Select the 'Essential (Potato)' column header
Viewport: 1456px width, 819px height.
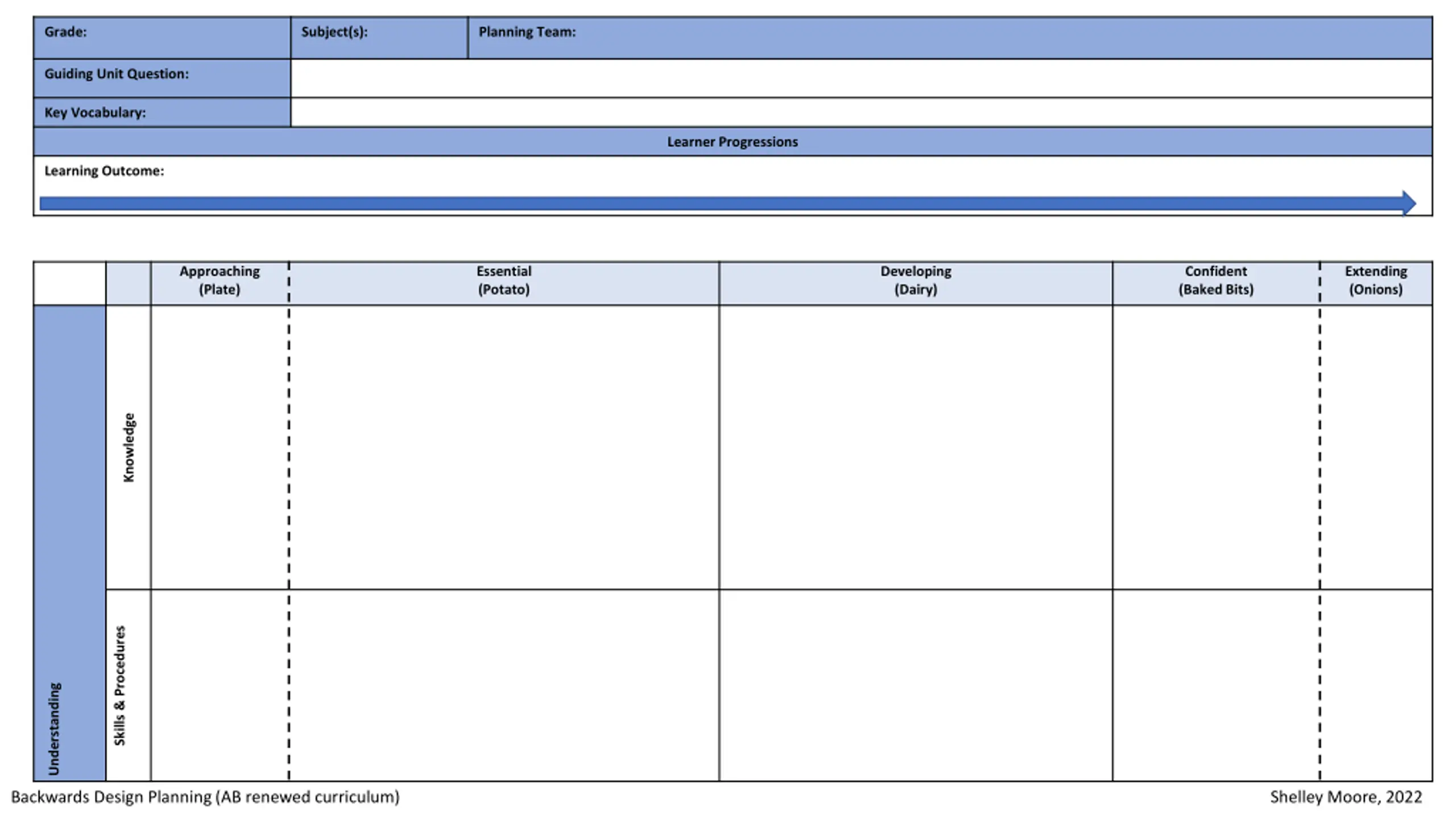click(x=504, y=283)
